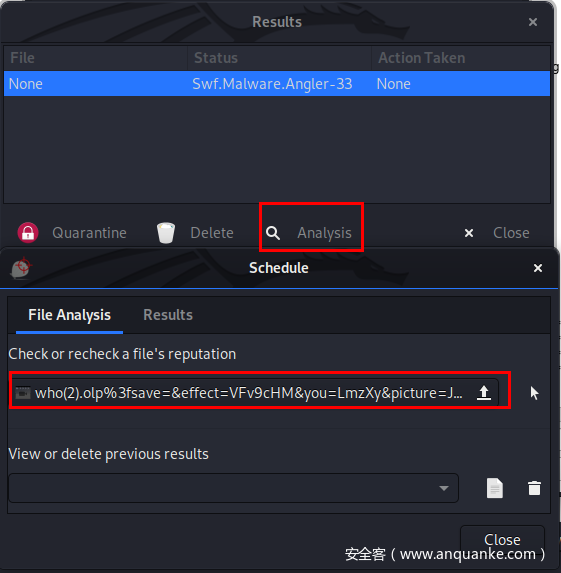This screenshot has height=573, width=561.
Task: Click the upload arrow in file chooser
Action: [x=484, y=393]
